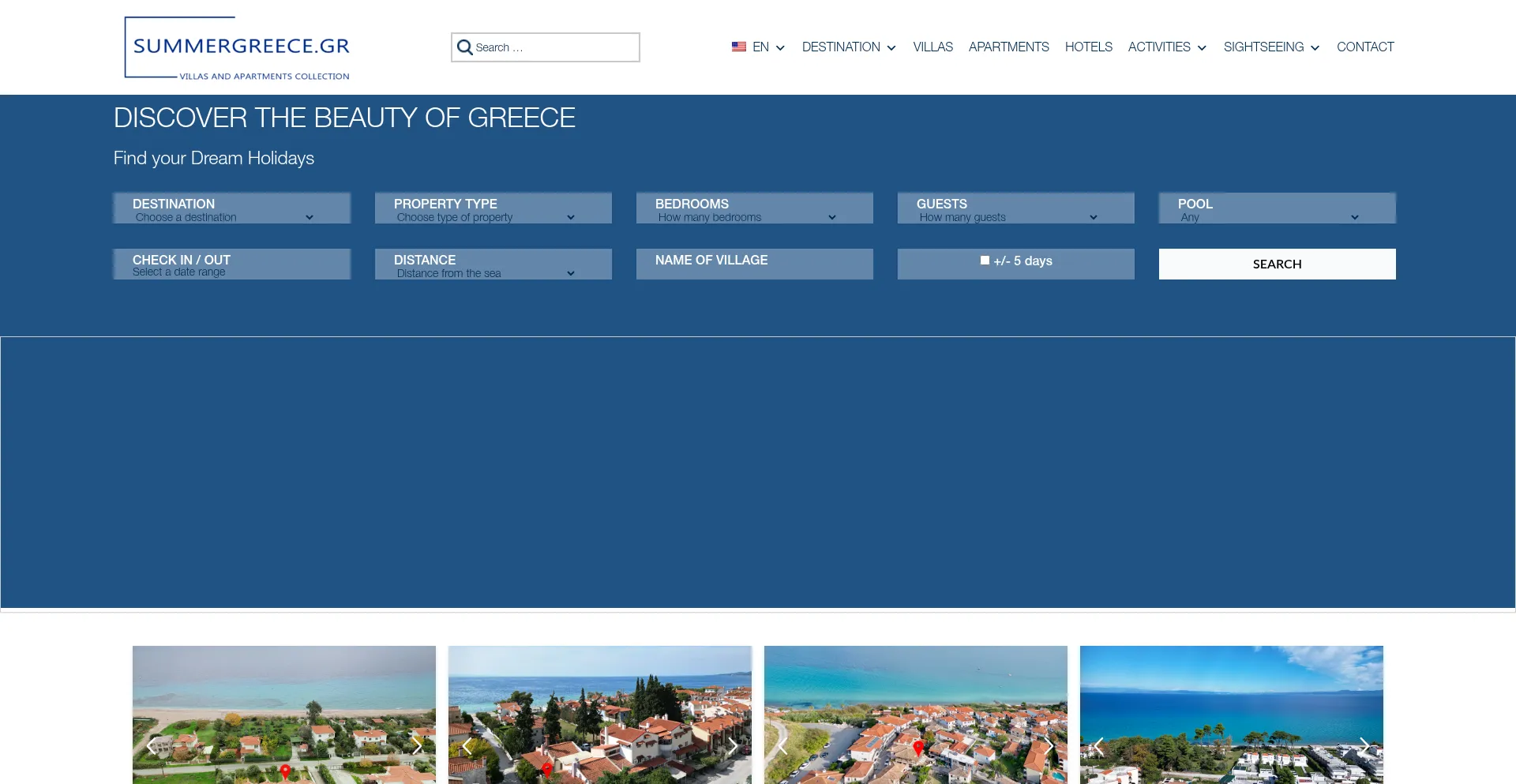
Task: Open the Check In / Out date range field
Action: click(x=231, y=264)
